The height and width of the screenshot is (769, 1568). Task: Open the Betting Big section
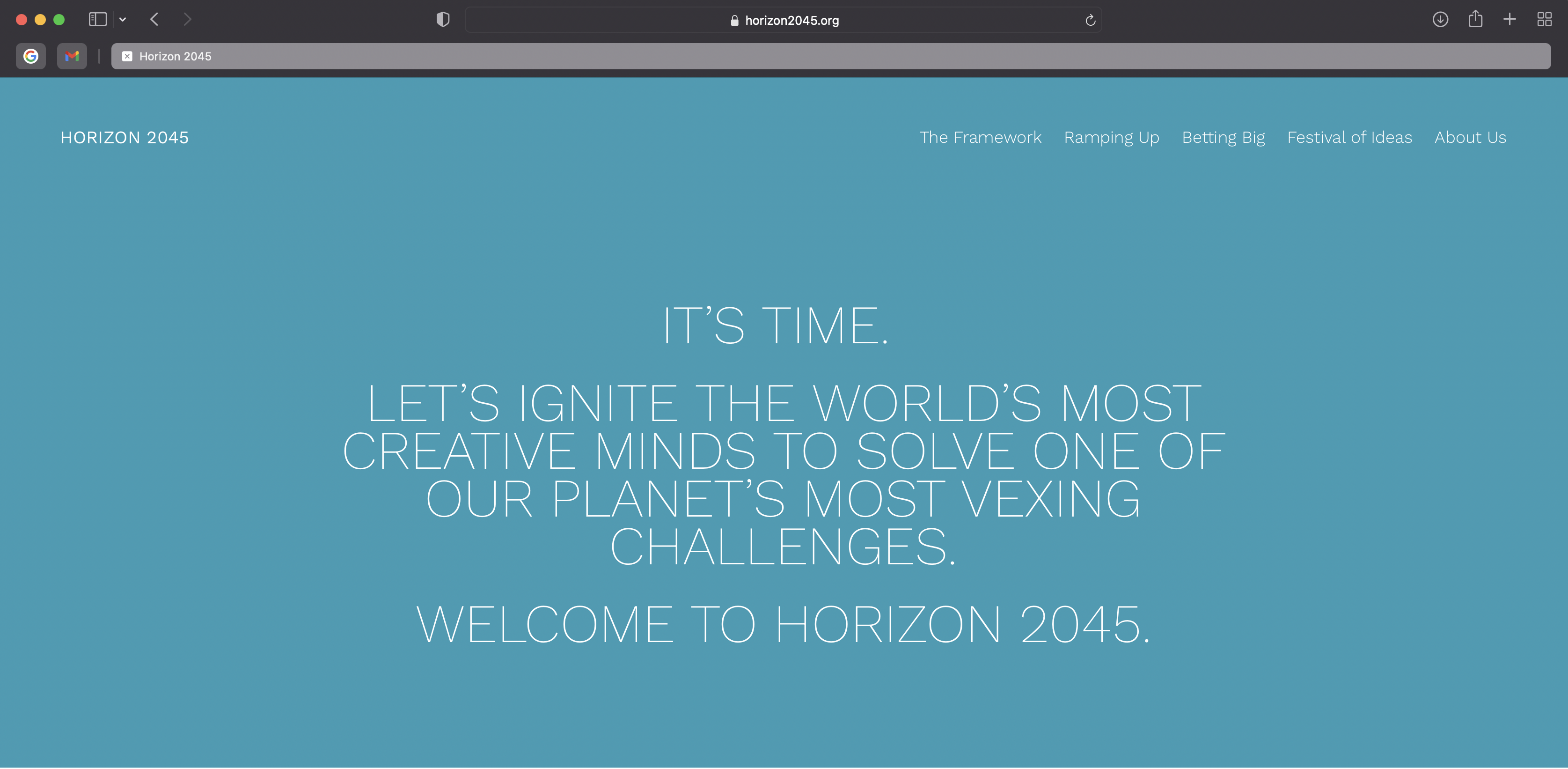coord(1223,138)
